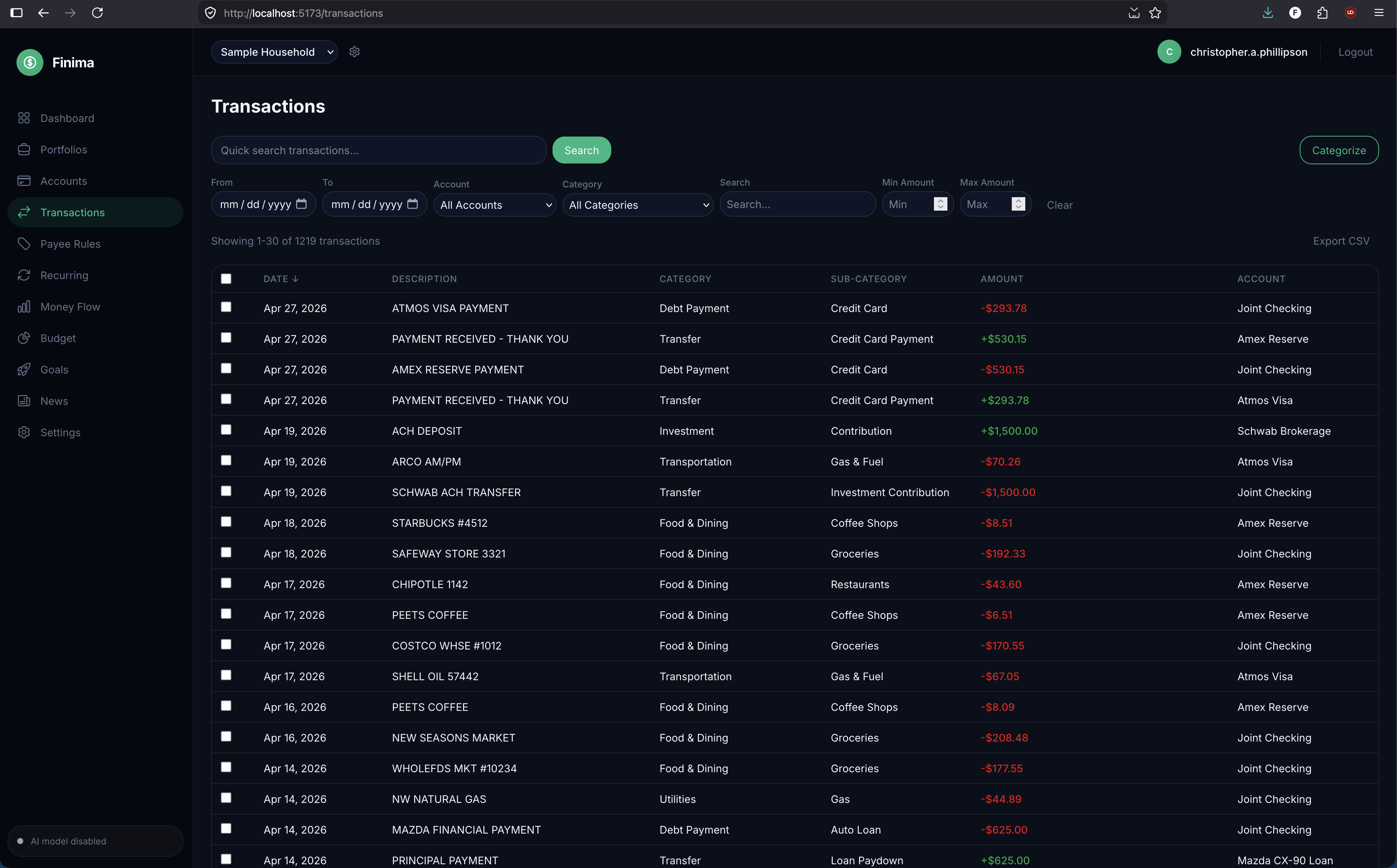This screenshot has height=868, width=1397.
Task: Click the Logout link
Action: (1355, 52)
